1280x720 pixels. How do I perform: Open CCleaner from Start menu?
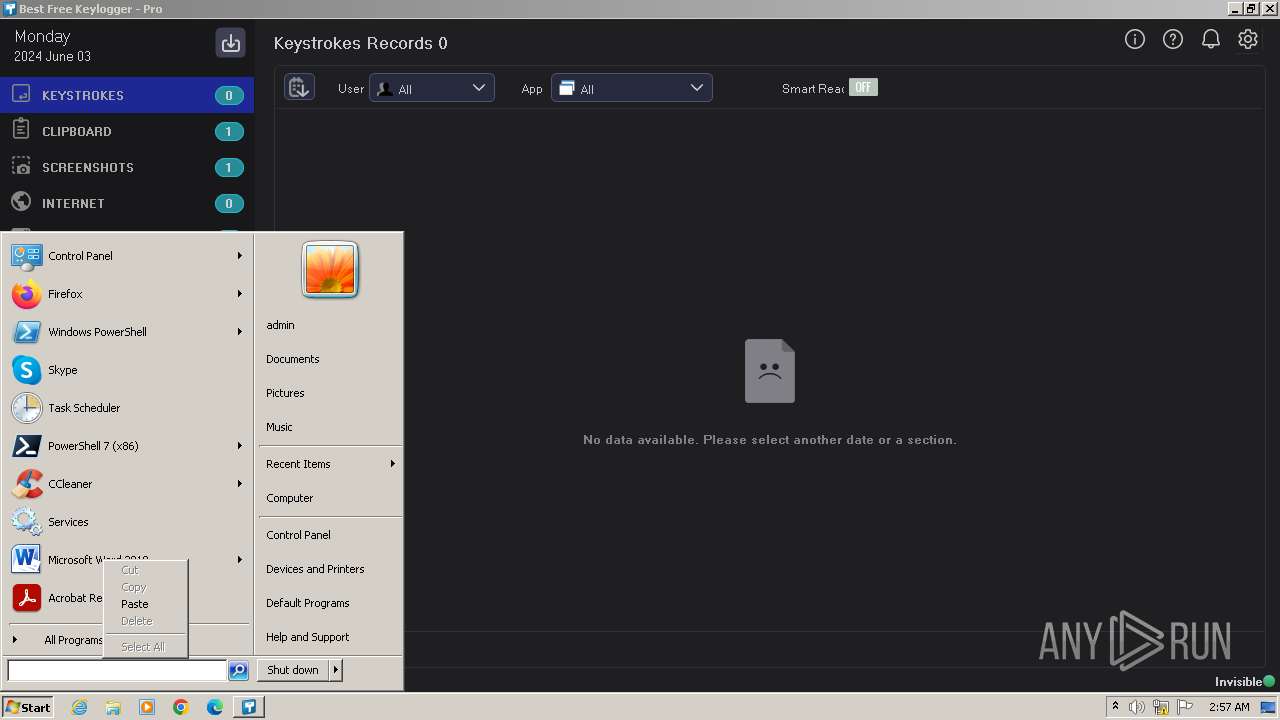127,484
